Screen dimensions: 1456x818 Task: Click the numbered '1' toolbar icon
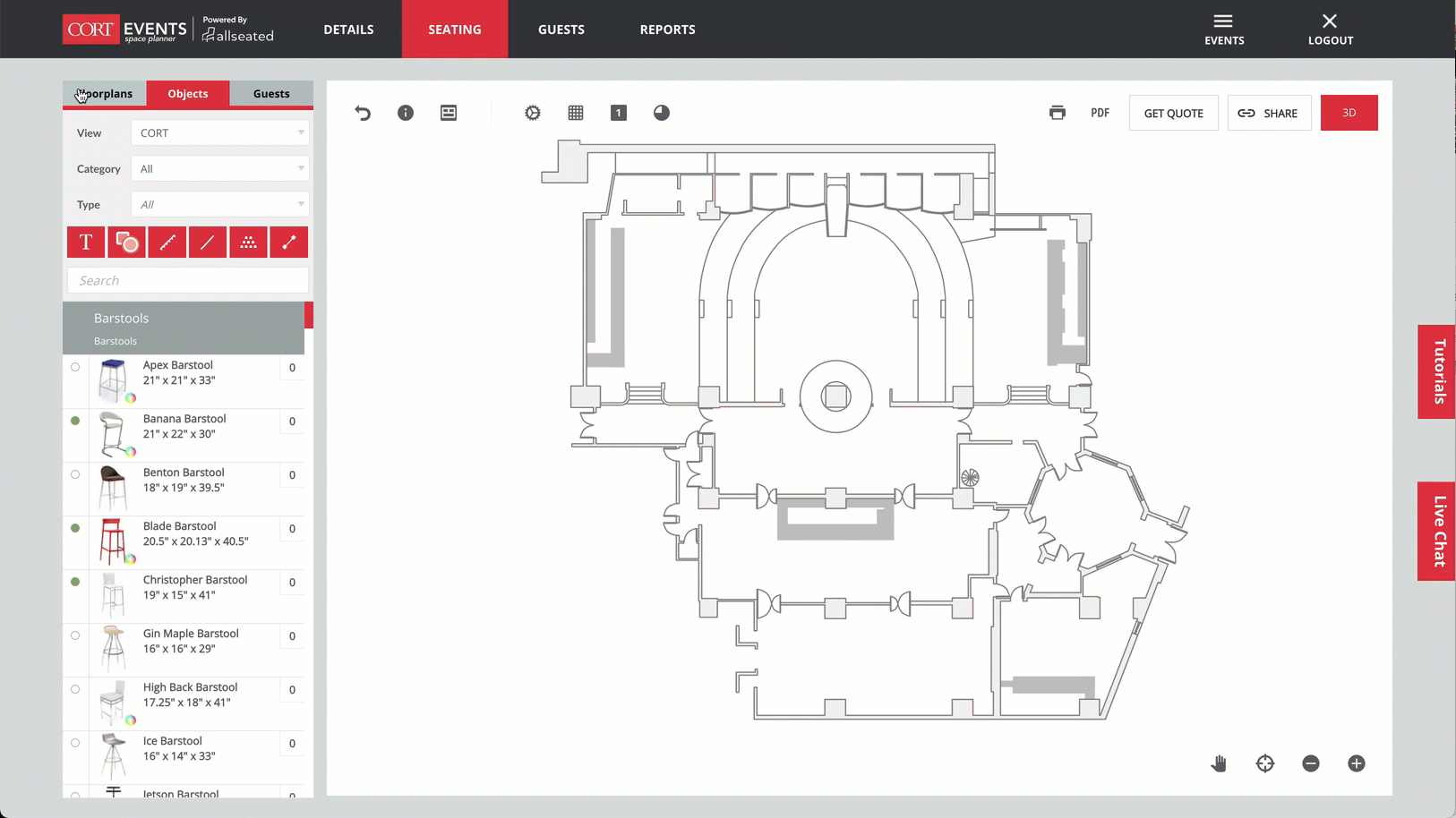pos(619,113)
